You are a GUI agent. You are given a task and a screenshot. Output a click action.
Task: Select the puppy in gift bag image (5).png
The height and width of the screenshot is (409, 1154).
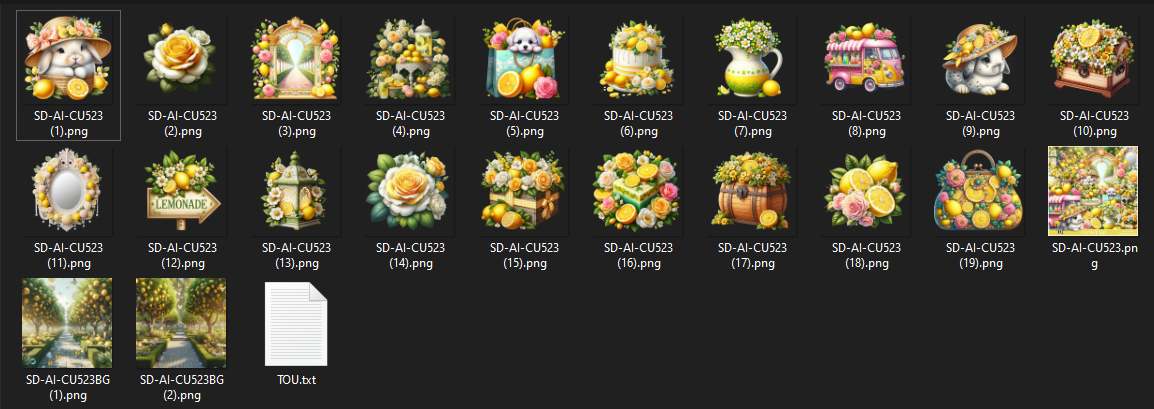(524, 57)
